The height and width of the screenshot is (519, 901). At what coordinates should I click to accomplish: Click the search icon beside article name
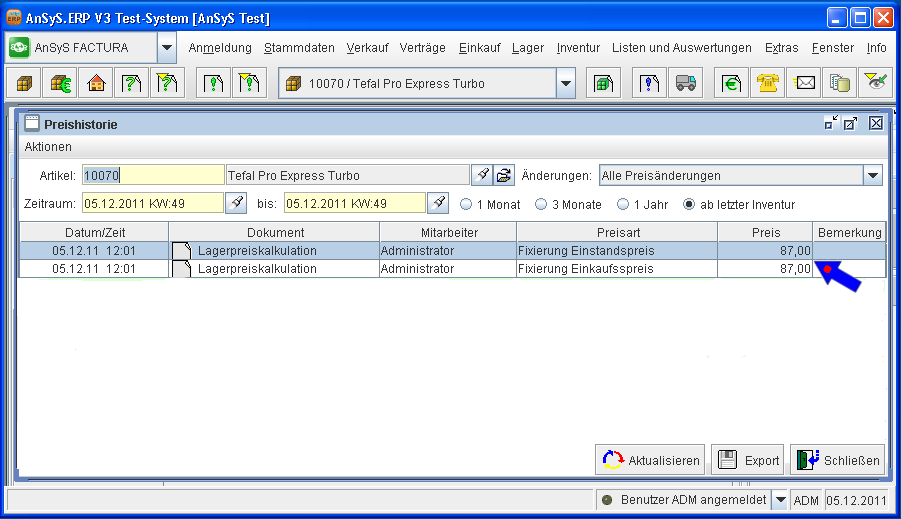pos(482,175)
